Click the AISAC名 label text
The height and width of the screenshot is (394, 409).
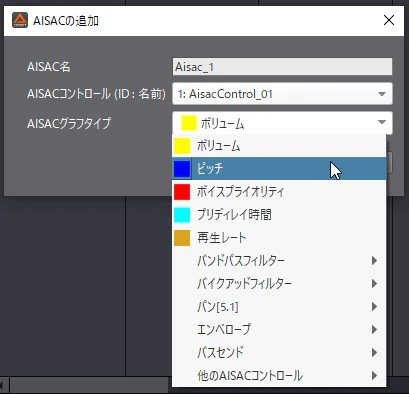click(x=49, y=67)
